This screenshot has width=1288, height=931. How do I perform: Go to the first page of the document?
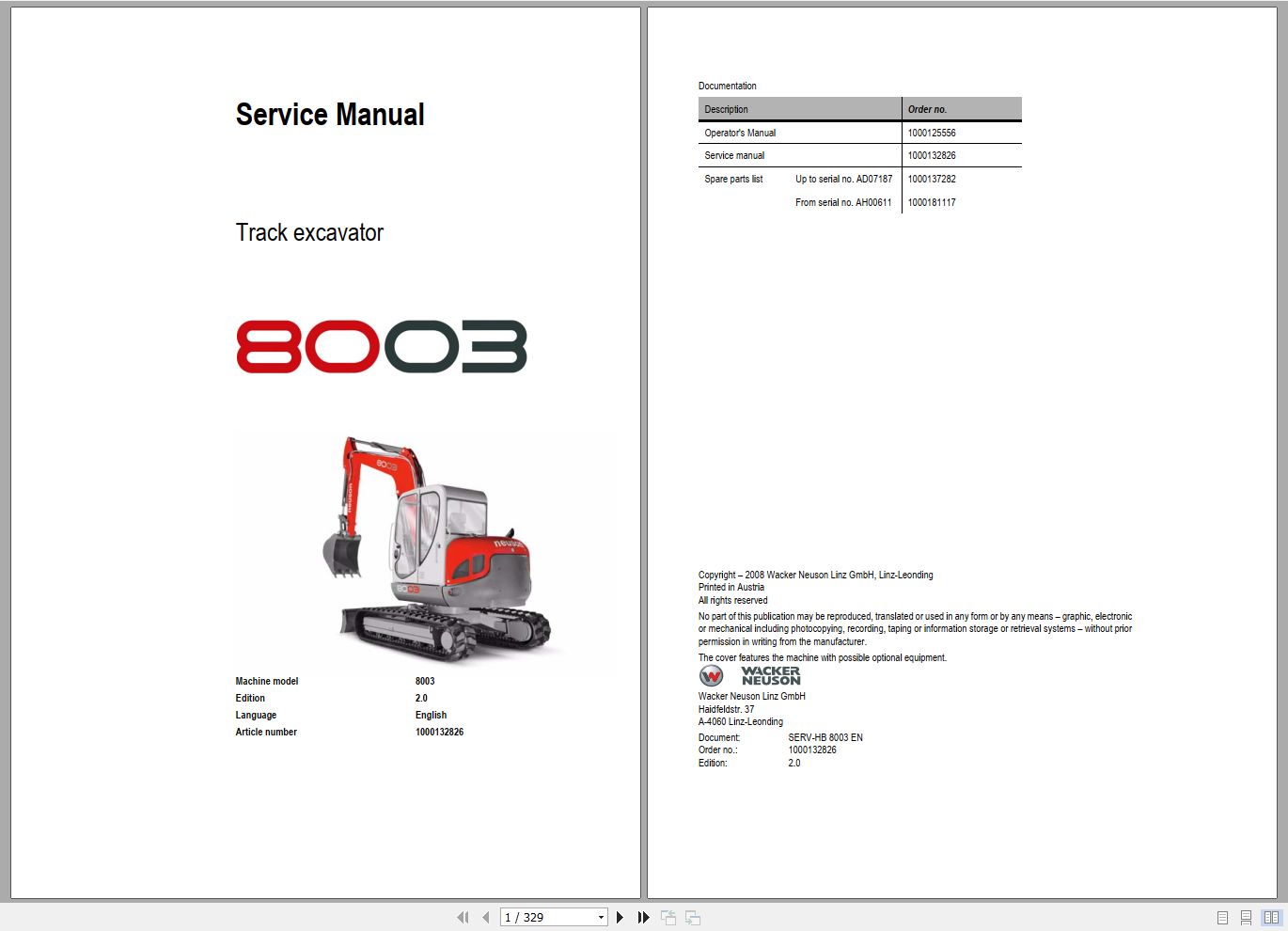click(463, 917)
